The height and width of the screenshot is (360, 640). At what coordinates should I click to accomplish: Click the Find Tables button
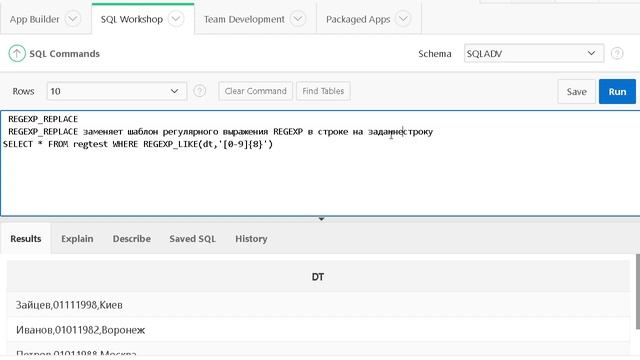323,91
